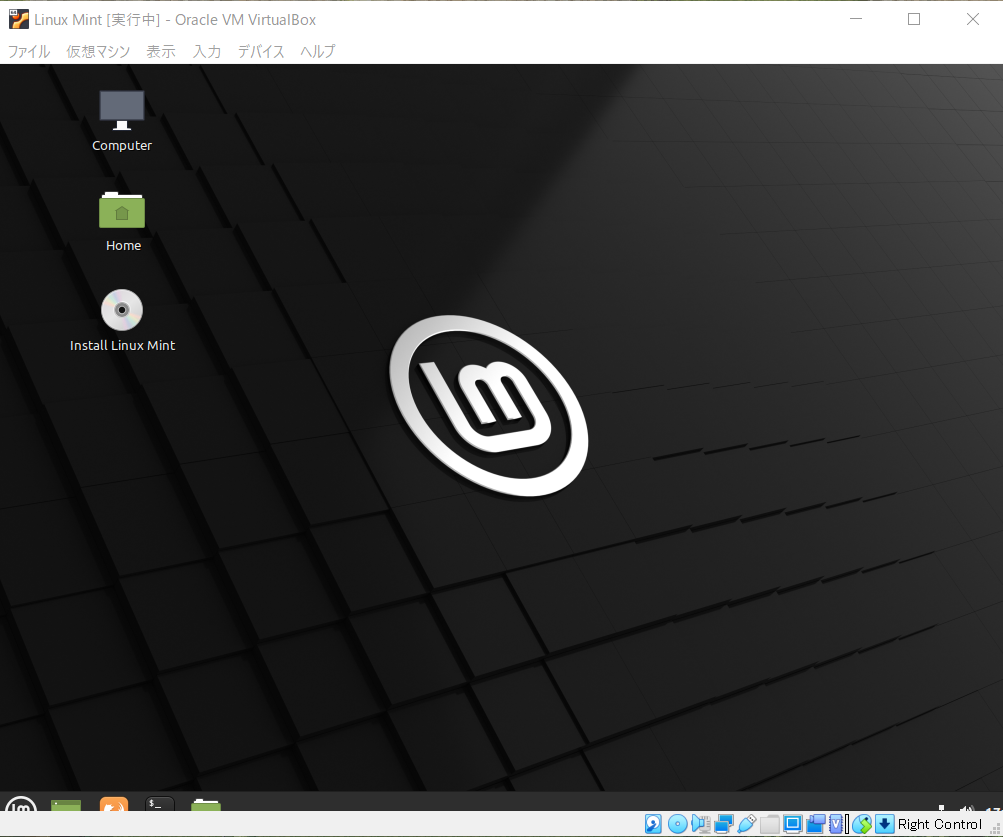The width and height of the screenshot is (1003, 837).
Task: Click the USB devices status icon
Action: coord(747,824)
